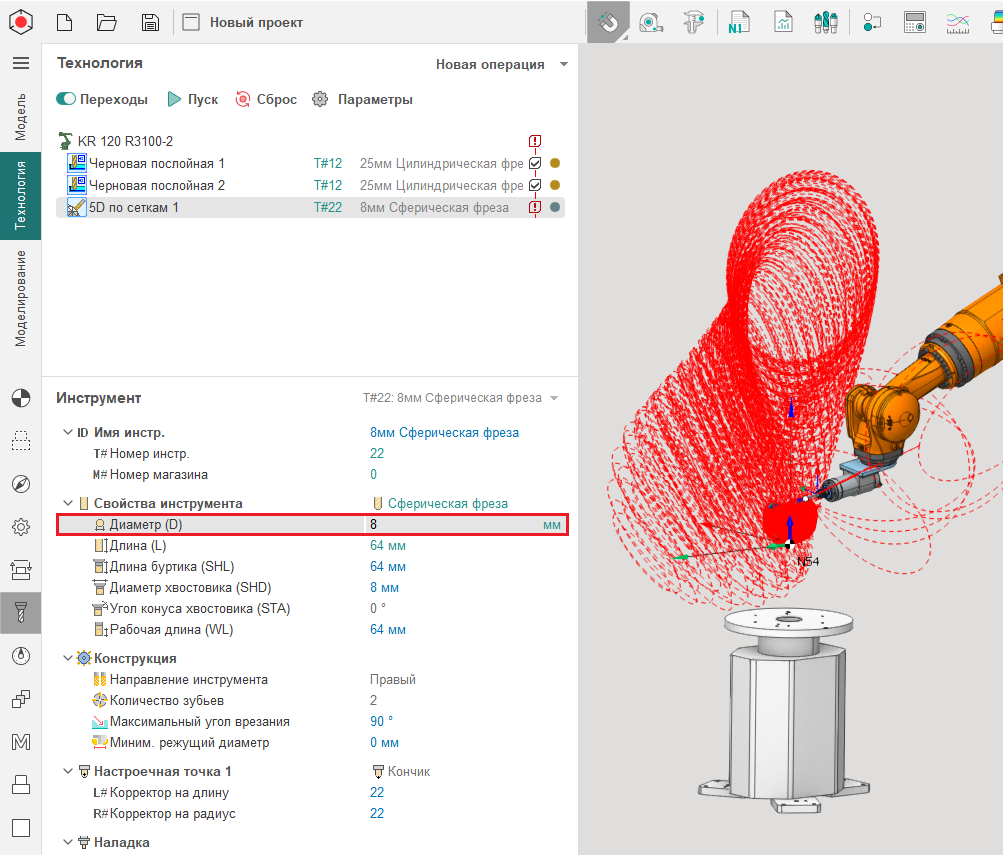Switch to the Моделирование tab
Viewport: 1003px width, 855px height.
coord(20,298)
